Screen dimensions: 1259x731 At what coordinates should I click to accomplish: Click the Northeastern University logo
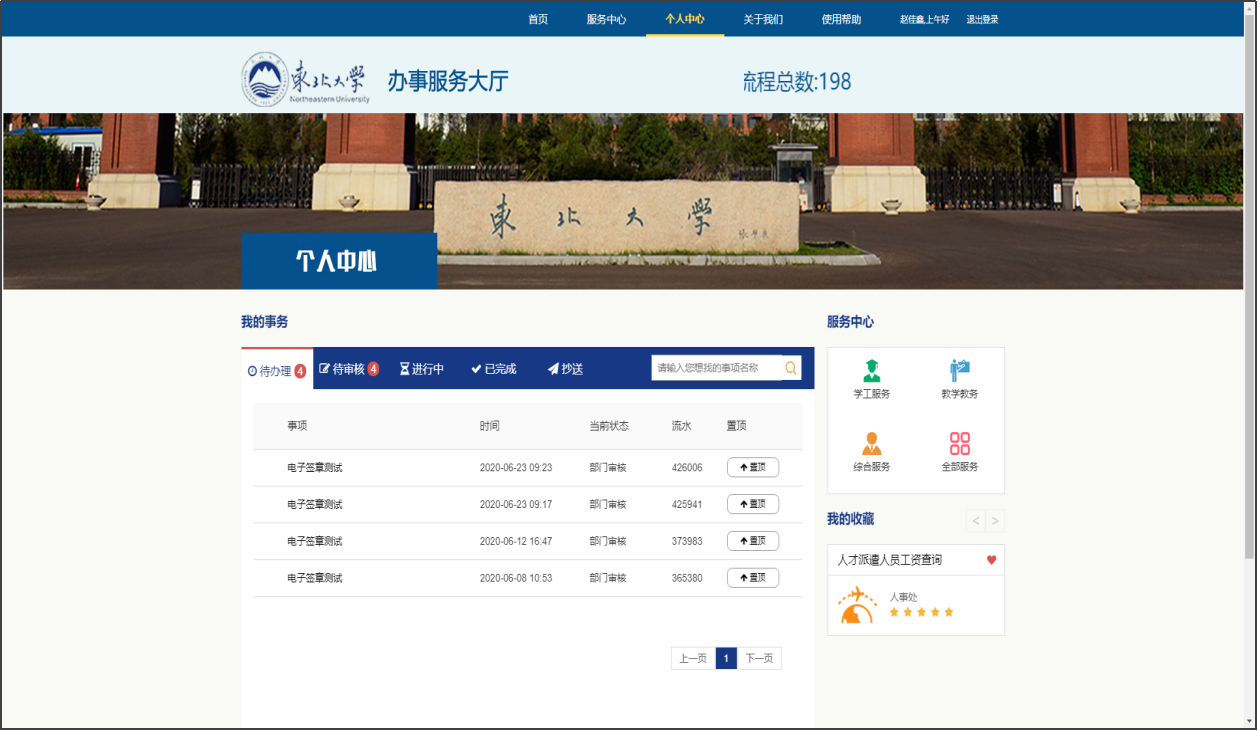pyautogui.click(x=306, y=81)
